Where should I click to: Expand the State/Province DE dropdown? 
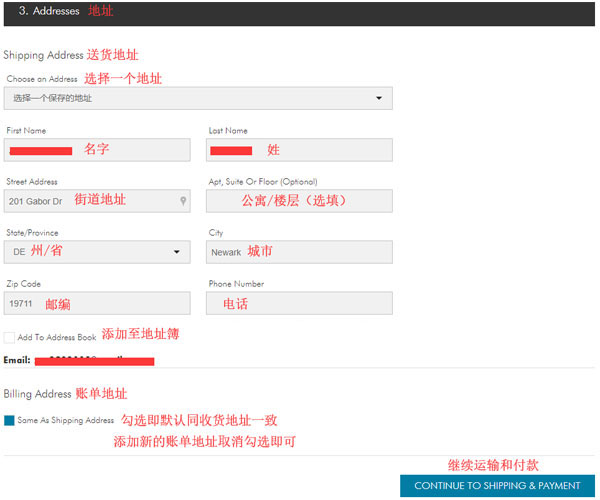[97, 252]
